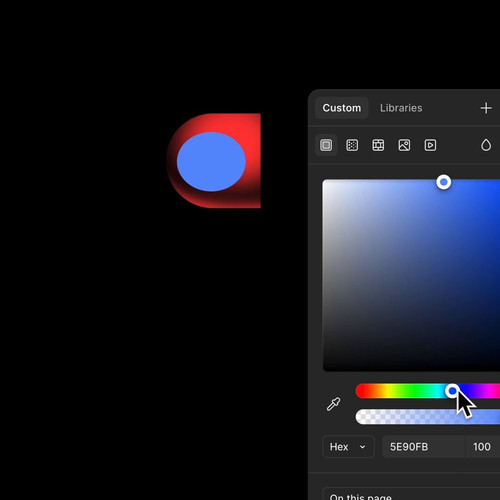Open the Libraries tab

coord(401,108)
